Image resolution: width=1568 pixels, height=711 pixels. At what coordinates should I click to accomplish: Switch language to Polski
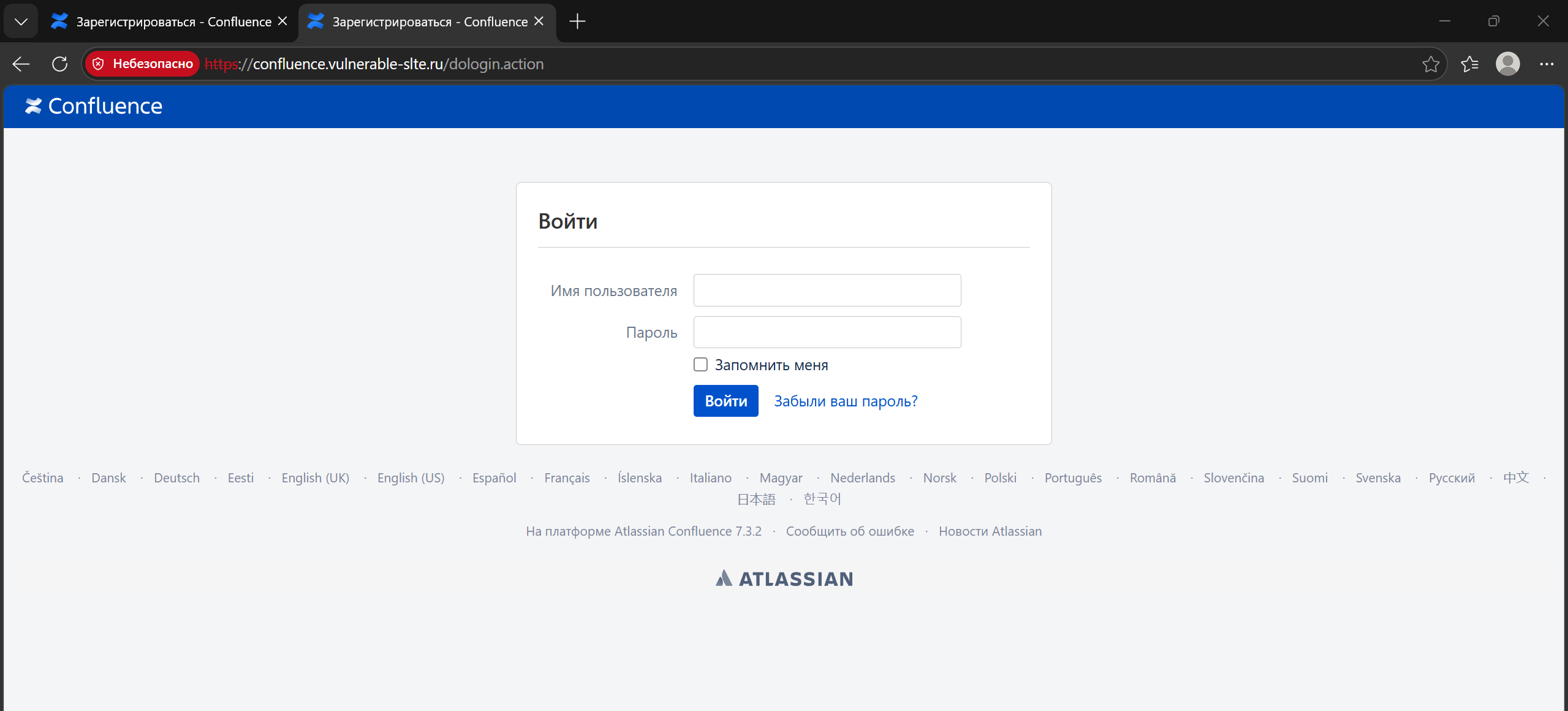pos(1001,477)
